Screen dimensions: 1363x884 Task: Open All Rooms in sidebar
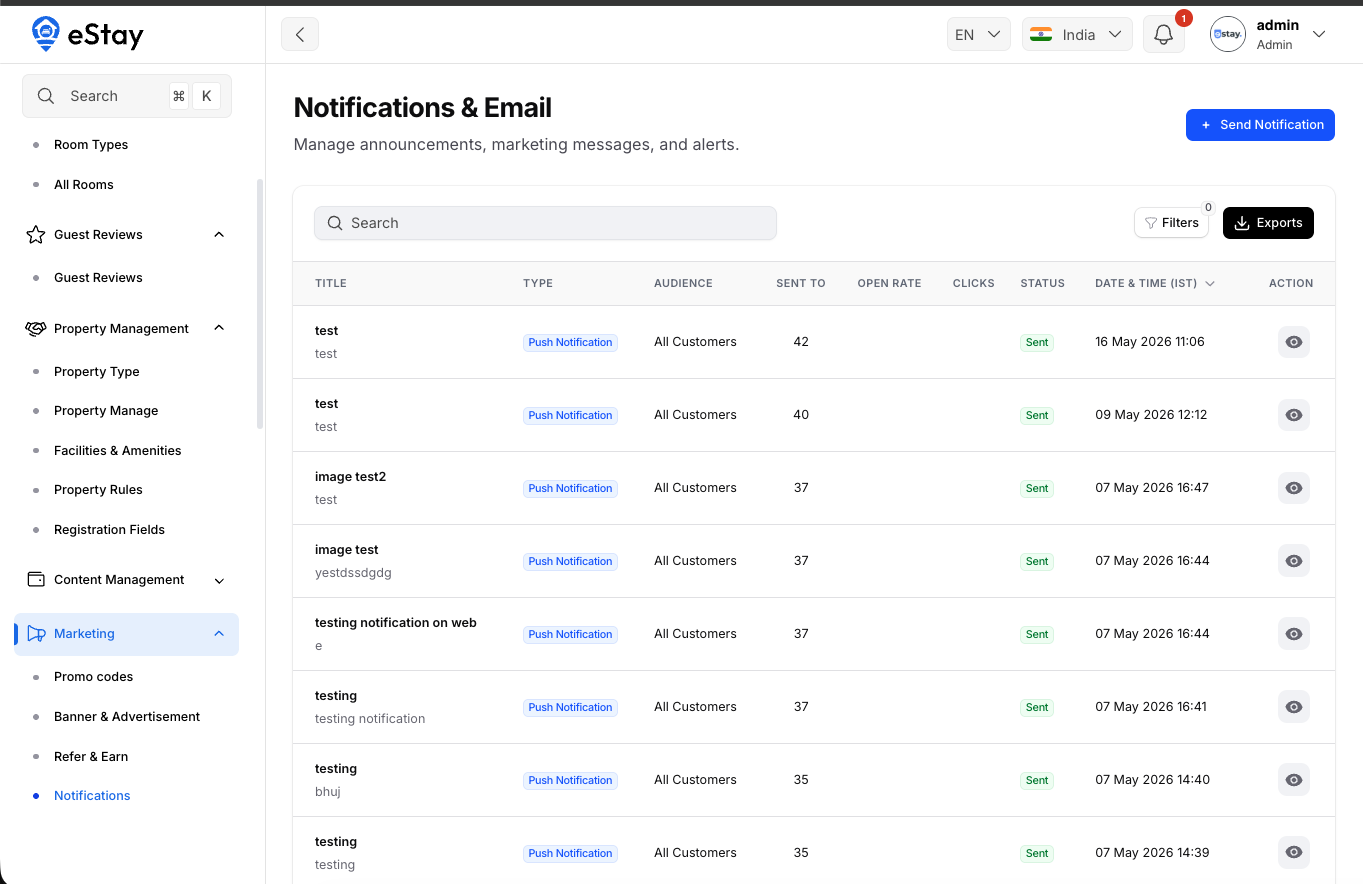(x=84, y=185)
